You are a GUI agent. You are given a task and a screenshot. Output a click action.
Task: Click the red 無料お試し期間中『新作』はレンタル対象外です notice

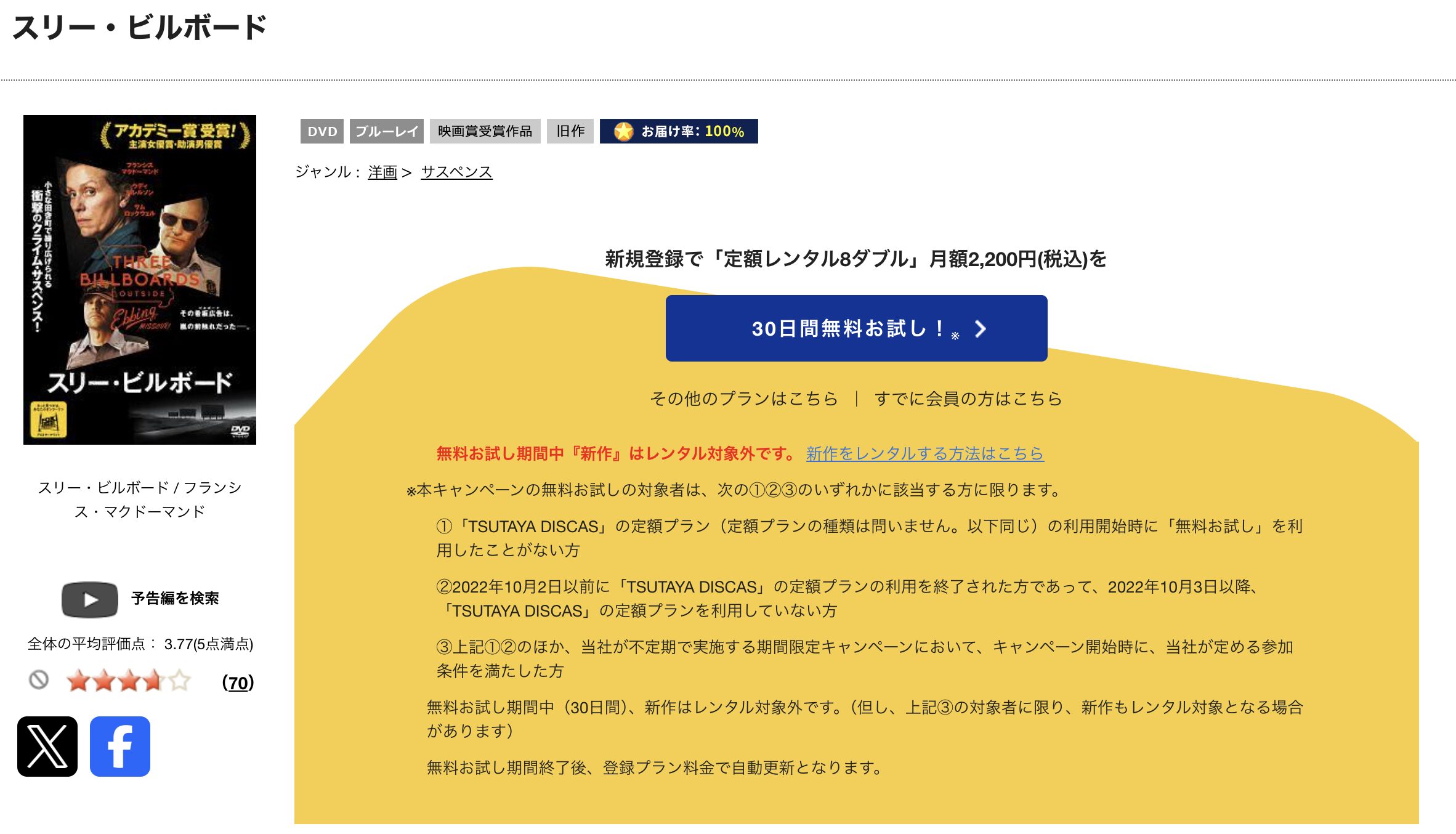point(617,454)
